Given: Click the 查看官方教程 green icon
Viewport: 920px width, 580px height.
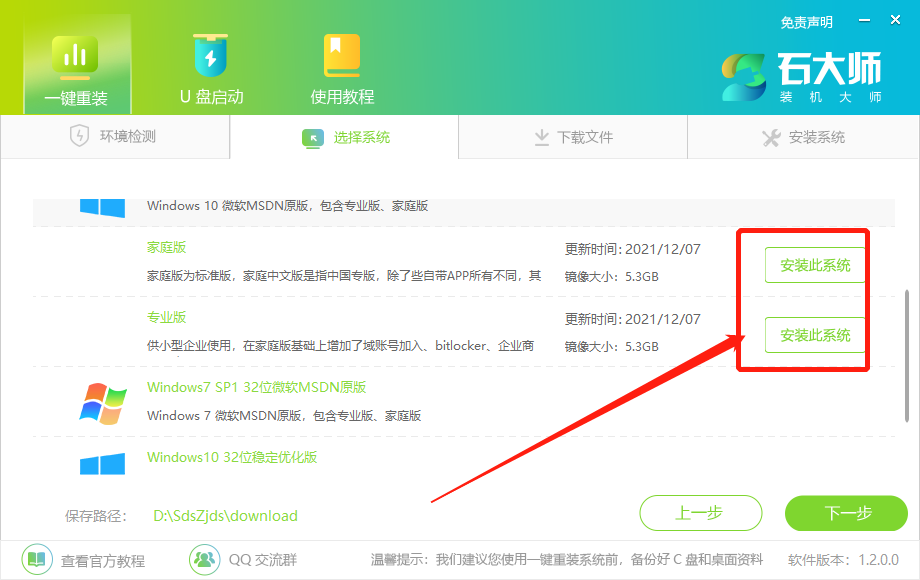Looking at the screenshot, I should [x=35, y=561].
